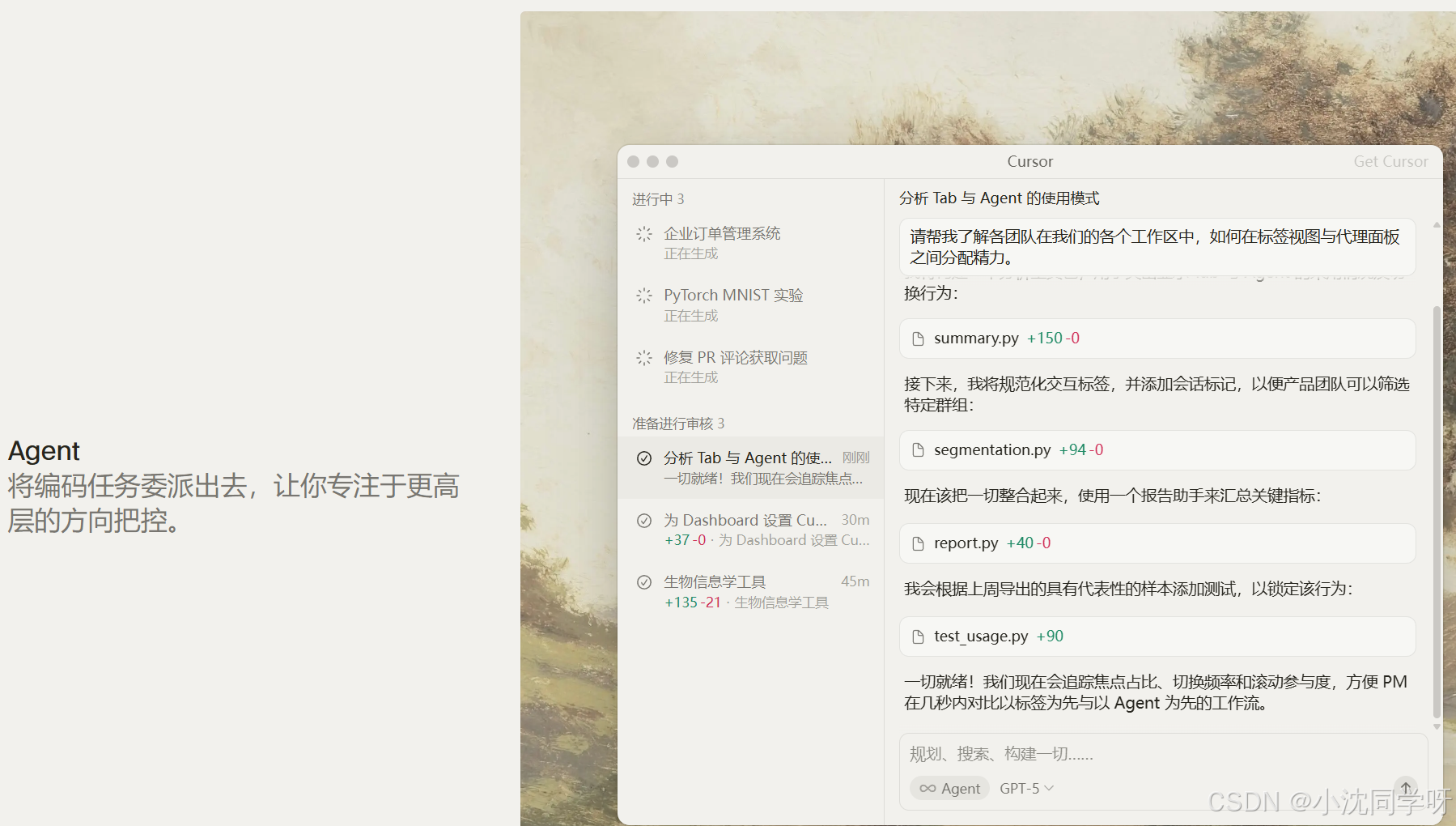
Task: Click the Cursor window title
Action: [1029, 162]
